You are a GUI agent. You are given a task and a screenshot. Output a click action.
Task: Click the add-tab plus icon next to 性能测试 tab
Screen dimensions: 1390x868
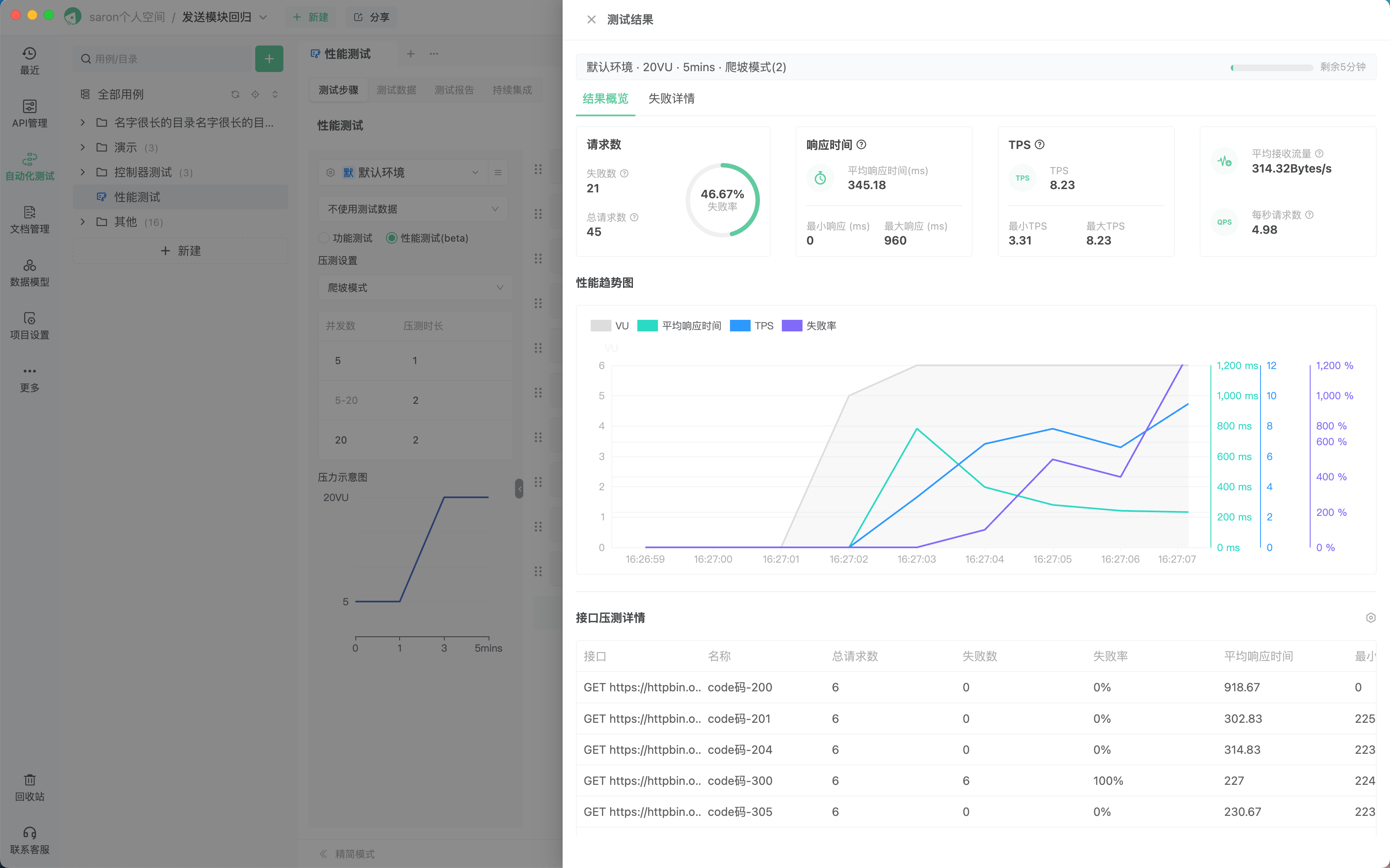(x=410, y=53)
